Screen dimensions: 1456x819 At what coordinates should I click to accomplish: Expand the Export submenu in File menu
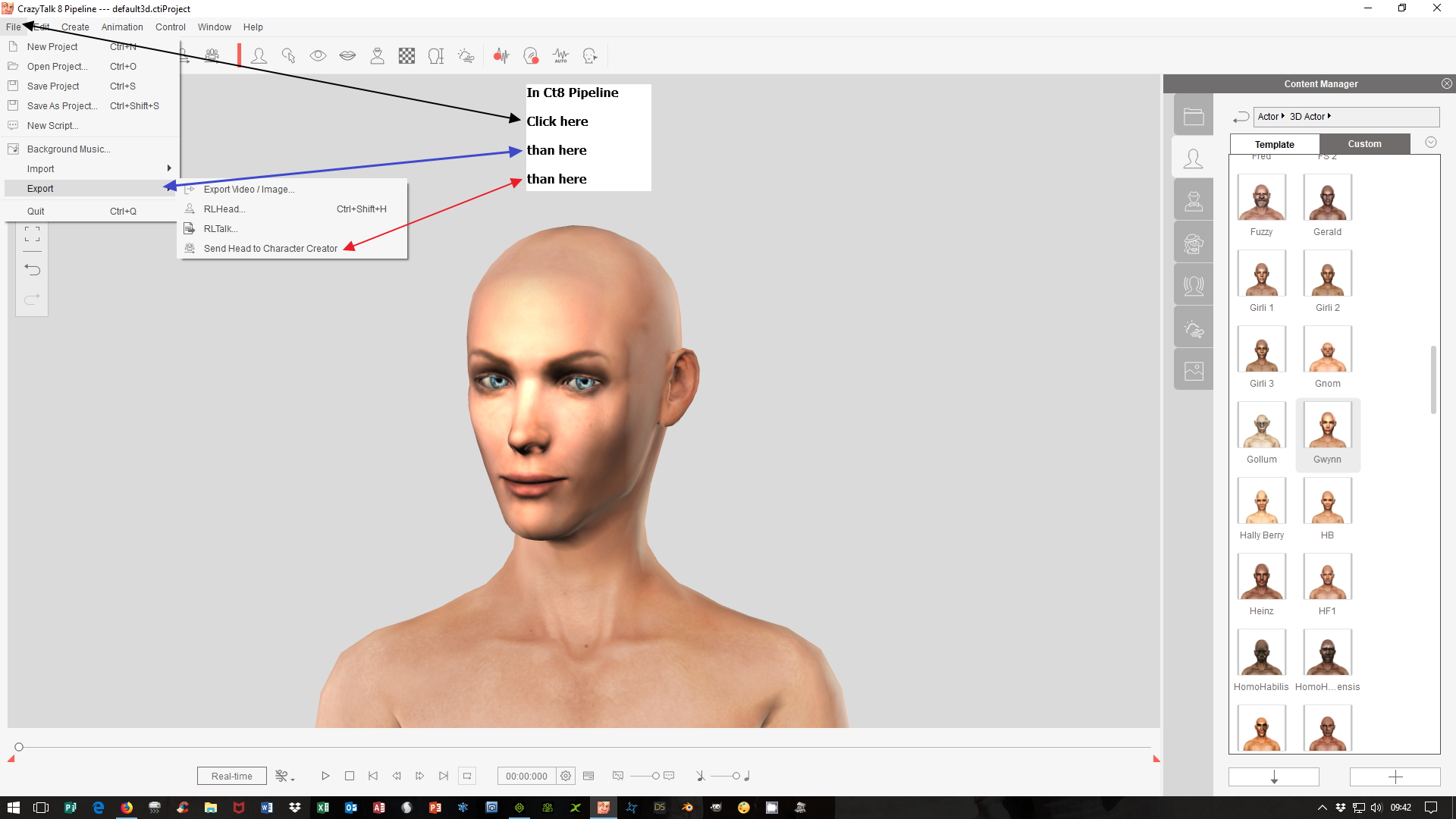pos(90,188)
